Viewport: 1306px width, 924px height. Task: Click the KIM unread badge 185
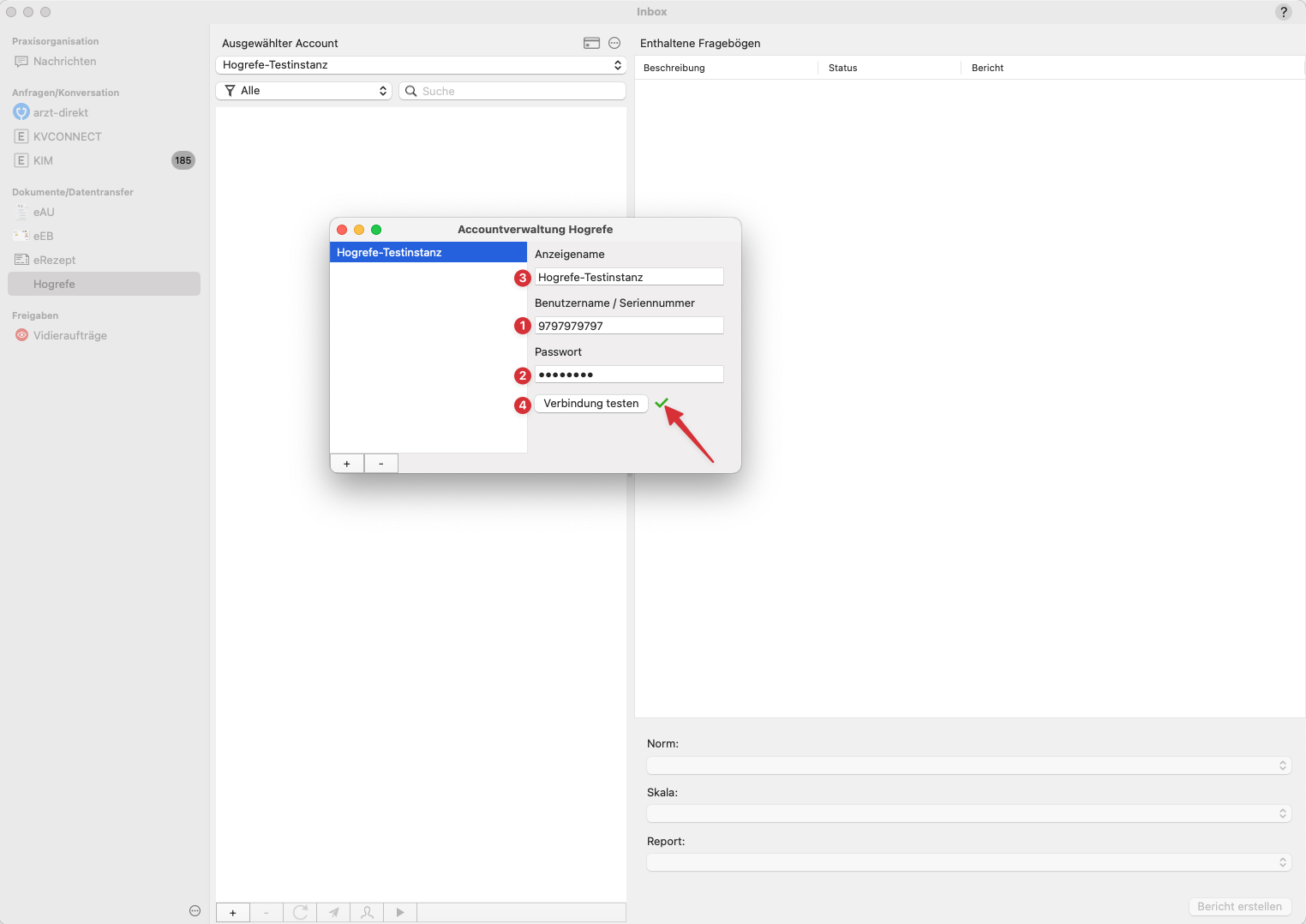pyautogui.click(x=183, y=160)
